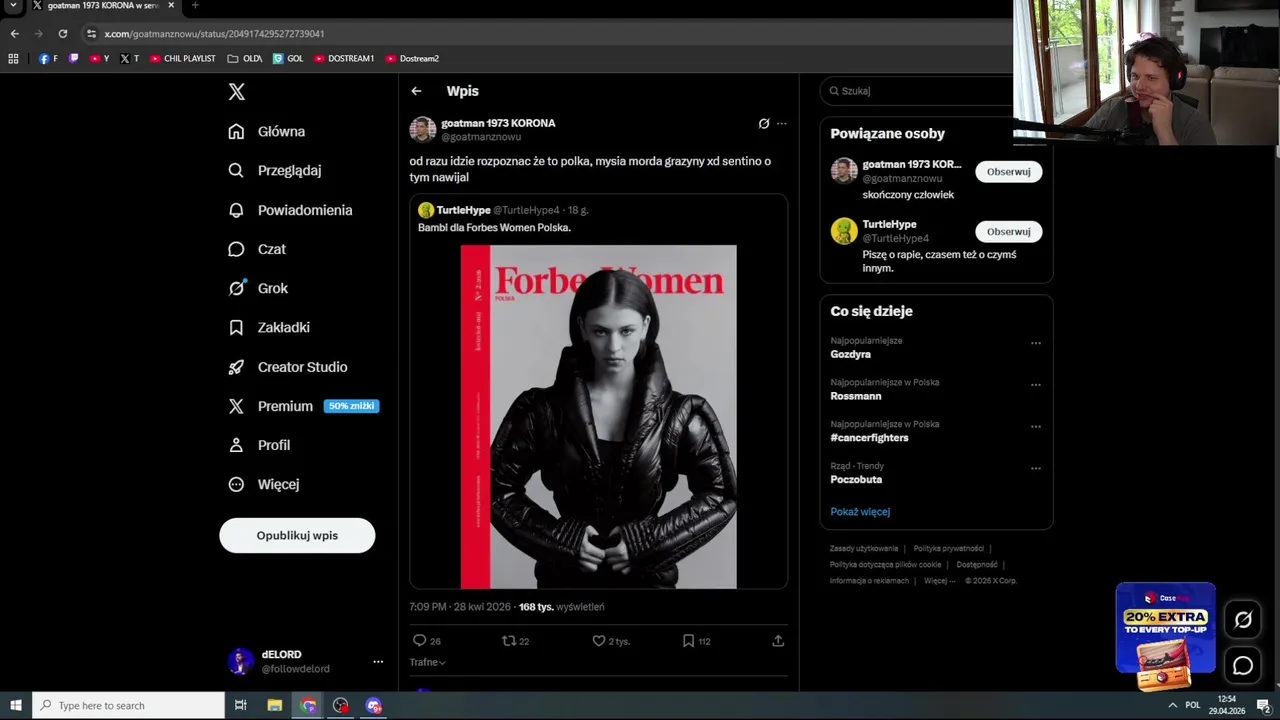Click the Grok icon on goatman's post

764,124
